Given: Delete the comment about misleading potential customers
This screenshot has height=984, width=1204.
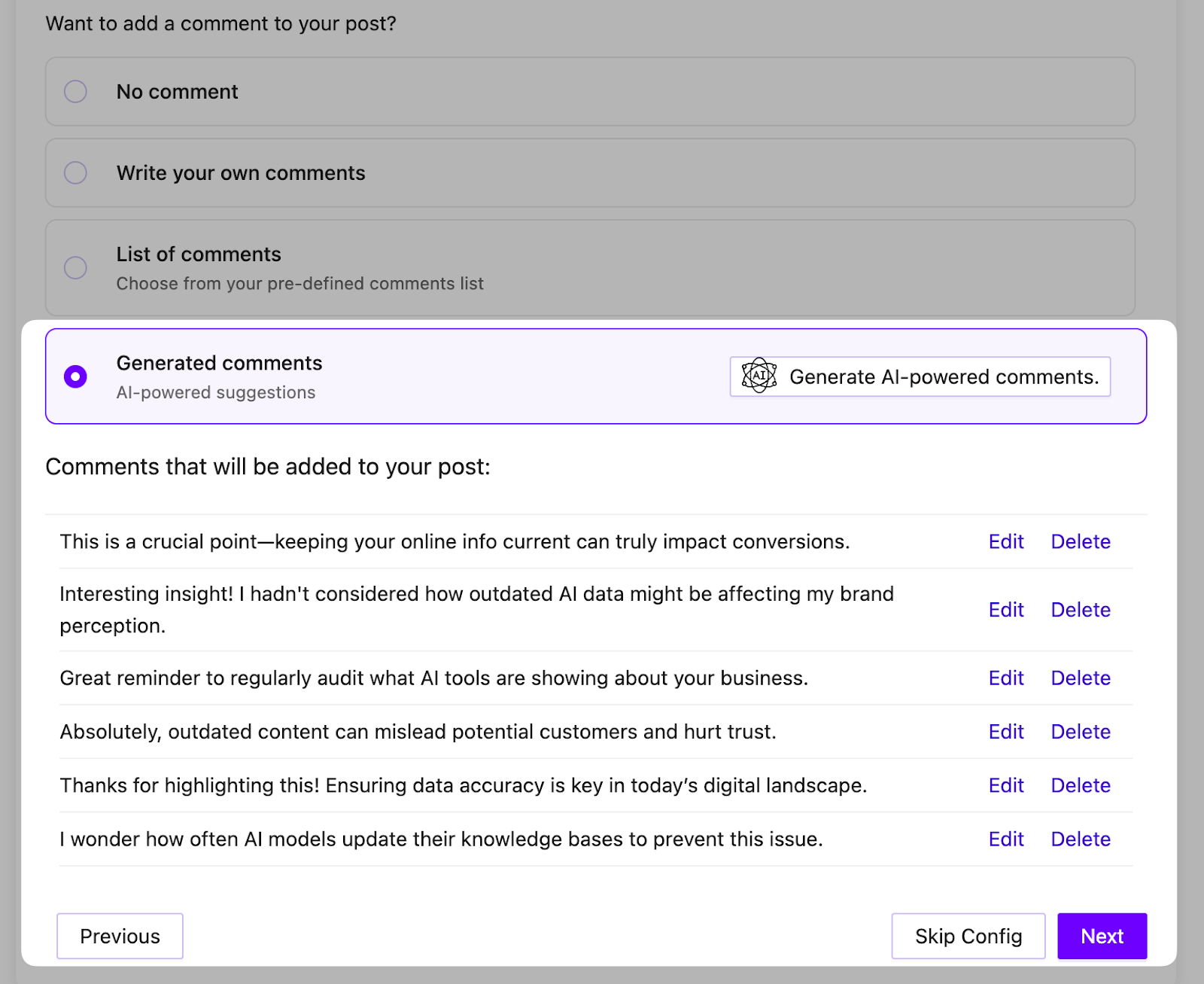Looking at the screenshot, I should (x=1081, y=731).
